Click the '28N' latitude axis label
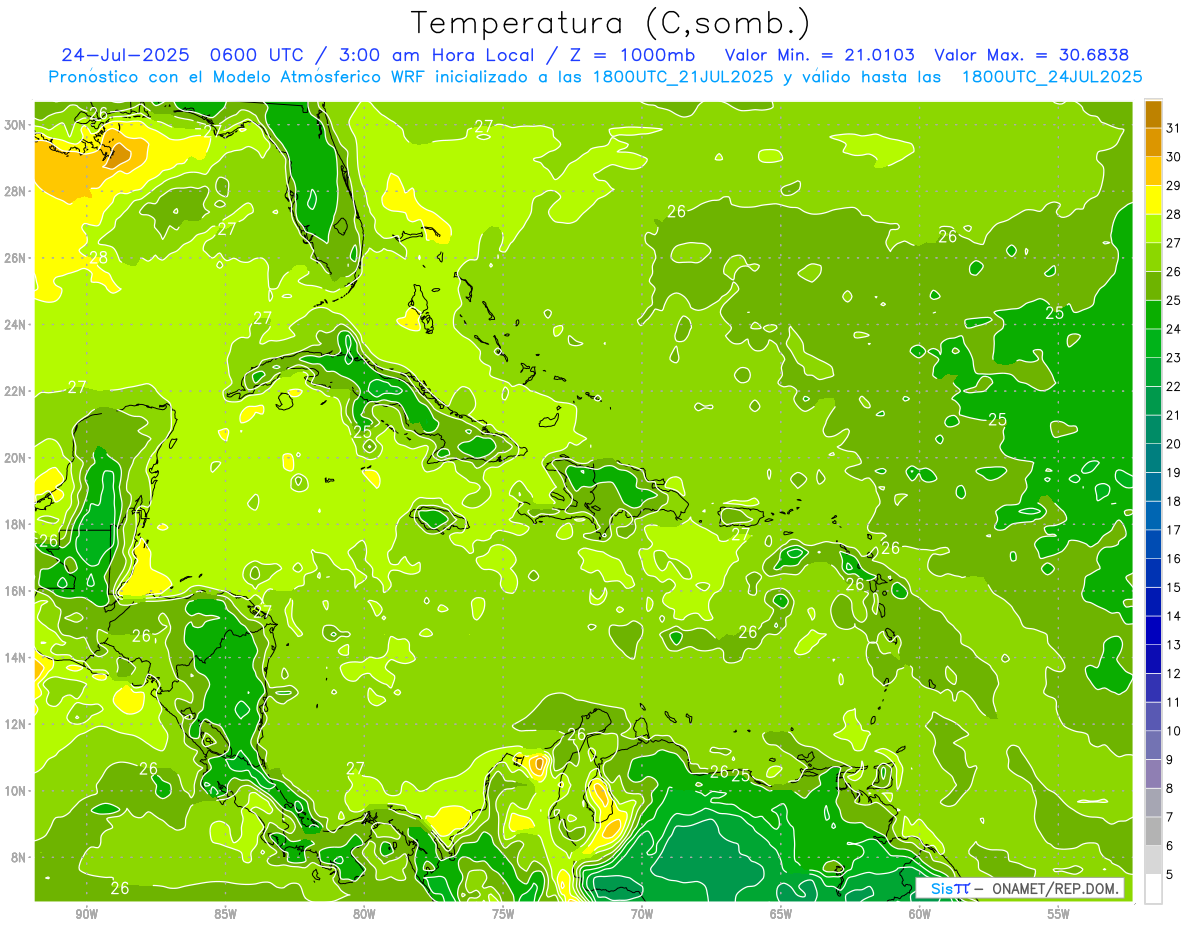 [17, 191]
